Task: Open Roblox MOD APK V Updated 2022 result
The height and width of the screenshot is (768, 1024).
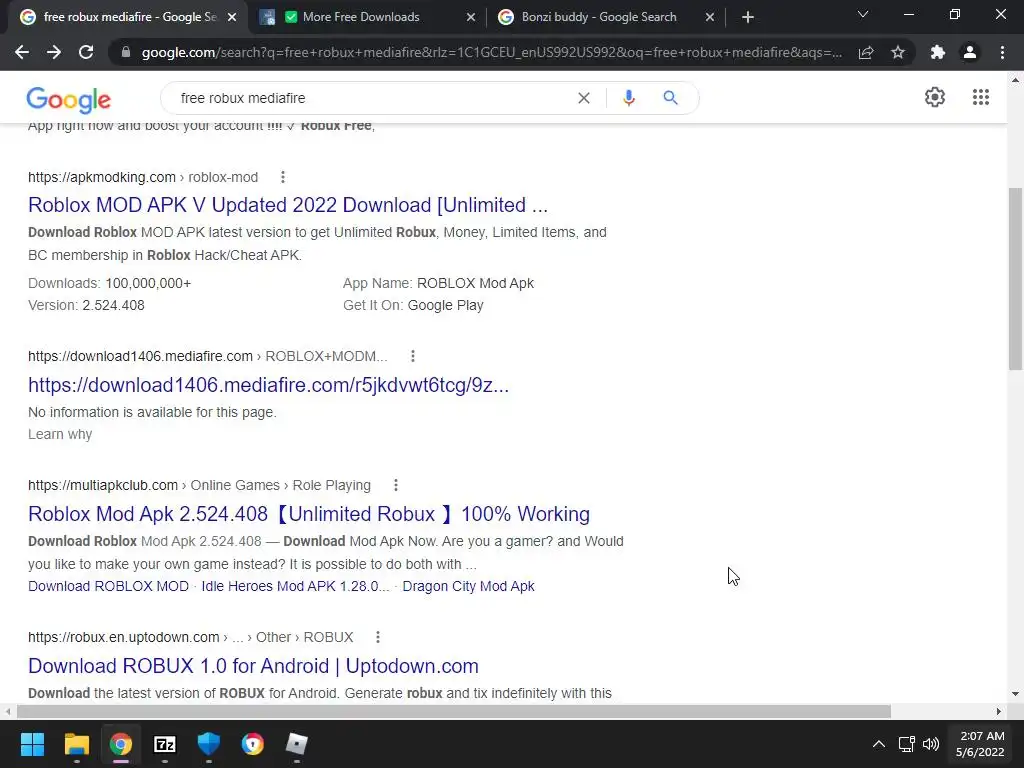Action: [288, 205]
